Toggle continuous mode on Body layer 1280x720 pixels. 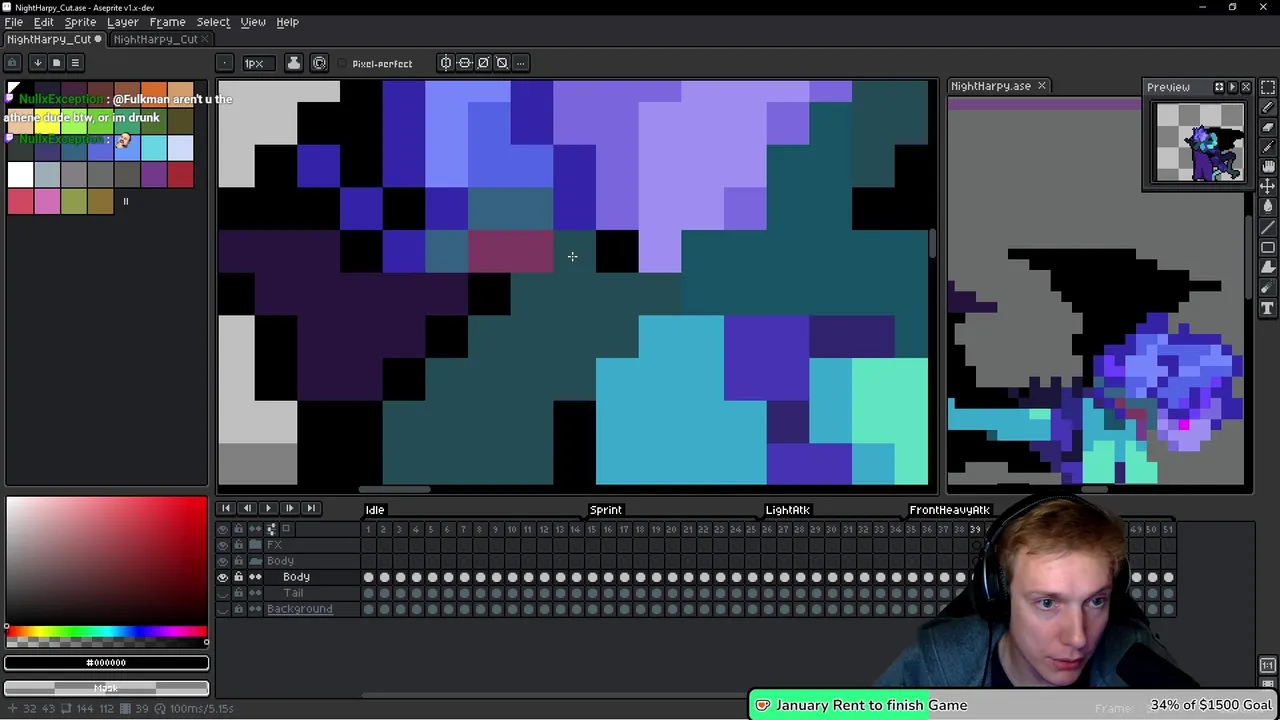[255, 577]
